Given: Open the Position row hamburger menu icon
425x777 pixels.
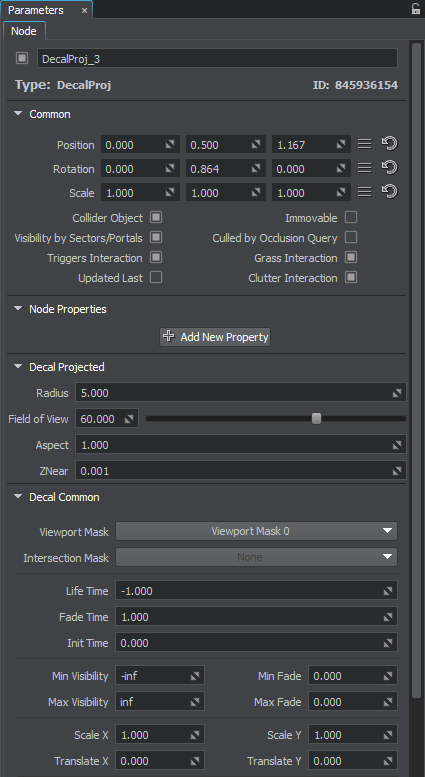Looking at the screenshot, I should pyautogui.click(x=365, y=144).
